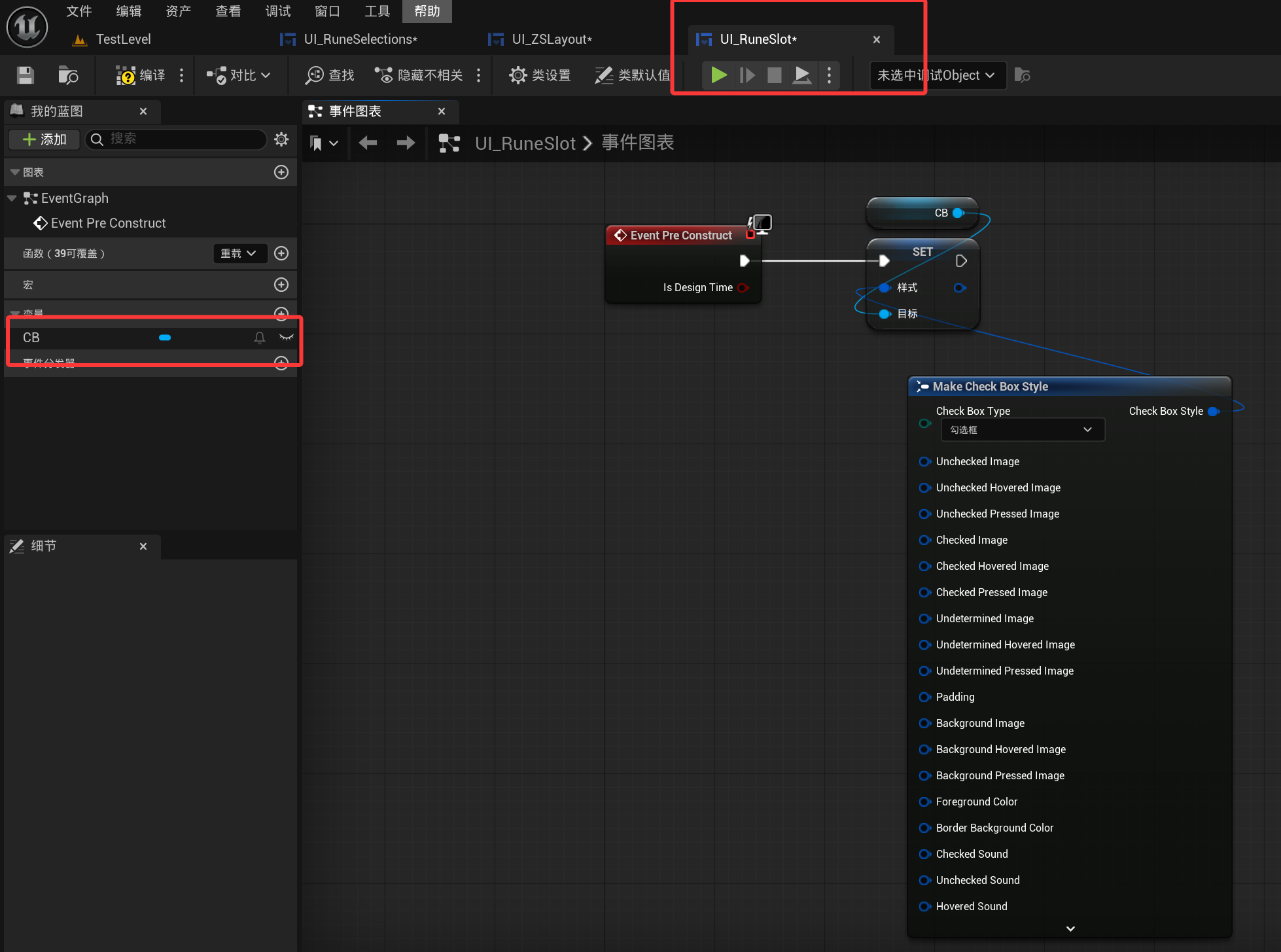Screen dimensions: 1281x952
Task: Click the Save floppy disk icon
Action: [x=25, y=75]
